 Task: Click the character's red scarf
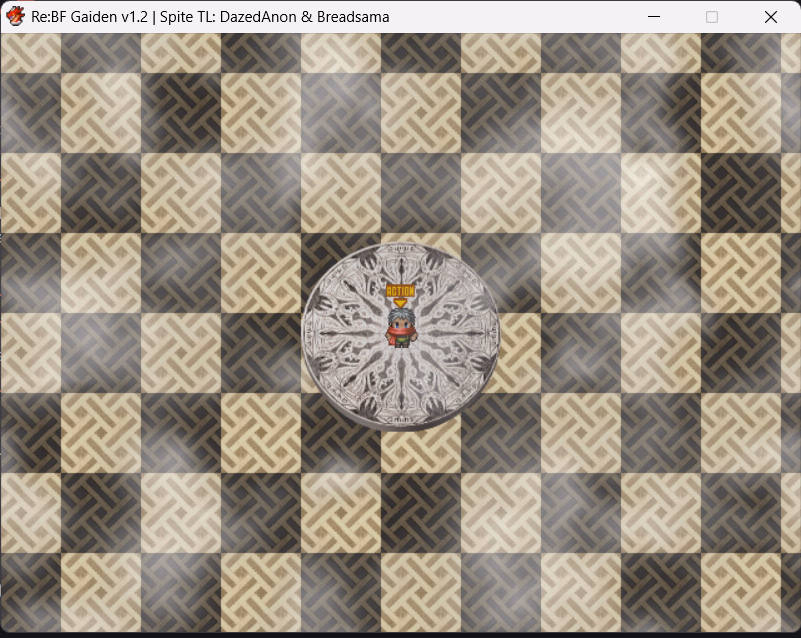(400, 334)
